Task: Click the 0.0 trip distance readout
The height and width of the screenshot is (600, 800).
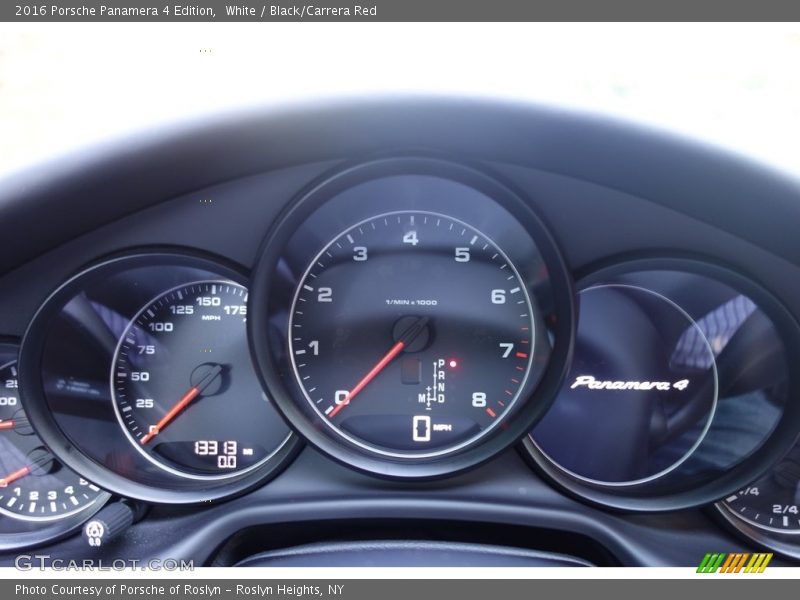Action: 227,462
